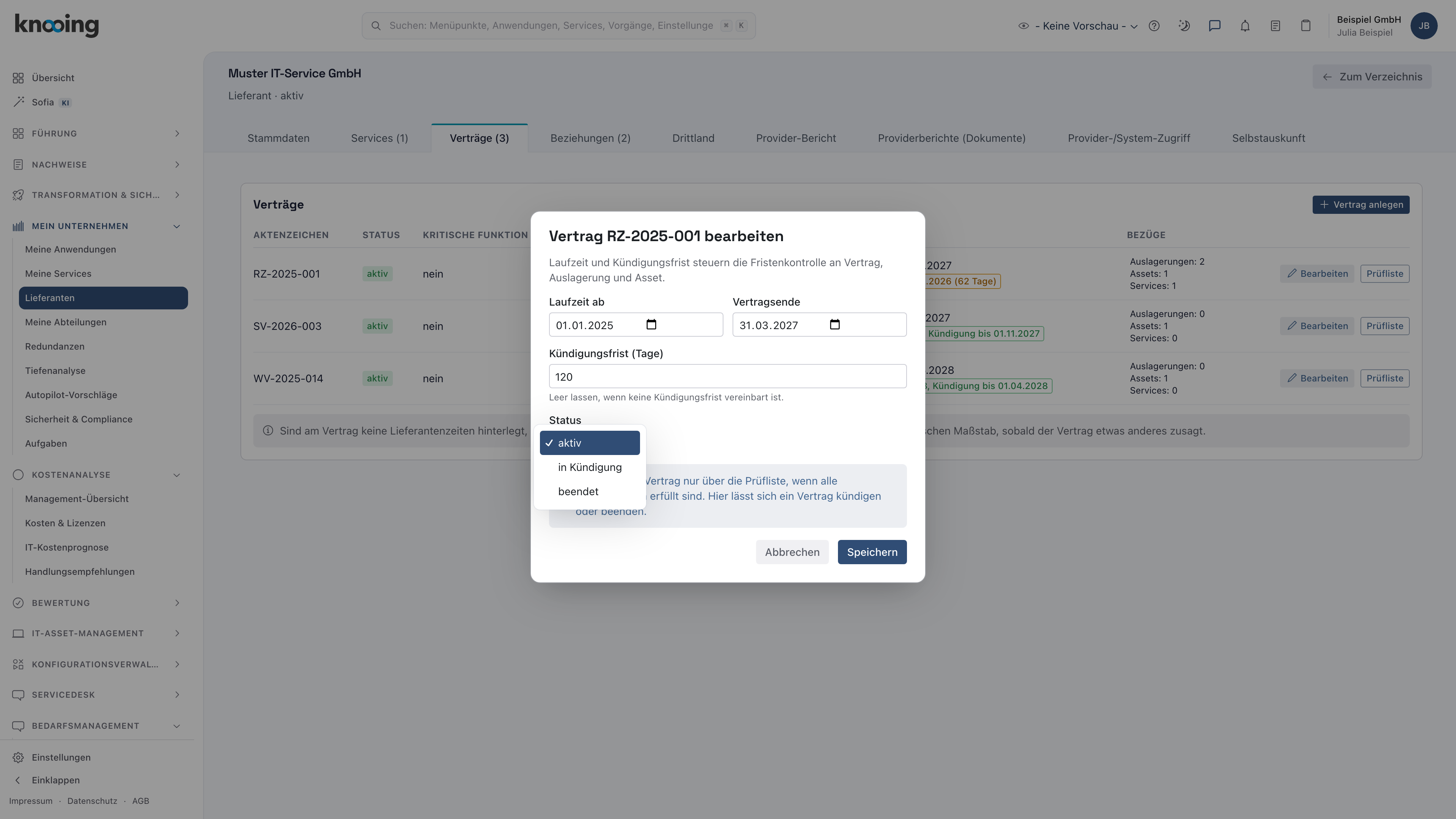Expand the BEWERTUNG sidebar section
Viewport: 1456px width, 819px height.
click(x=97, y=603)
